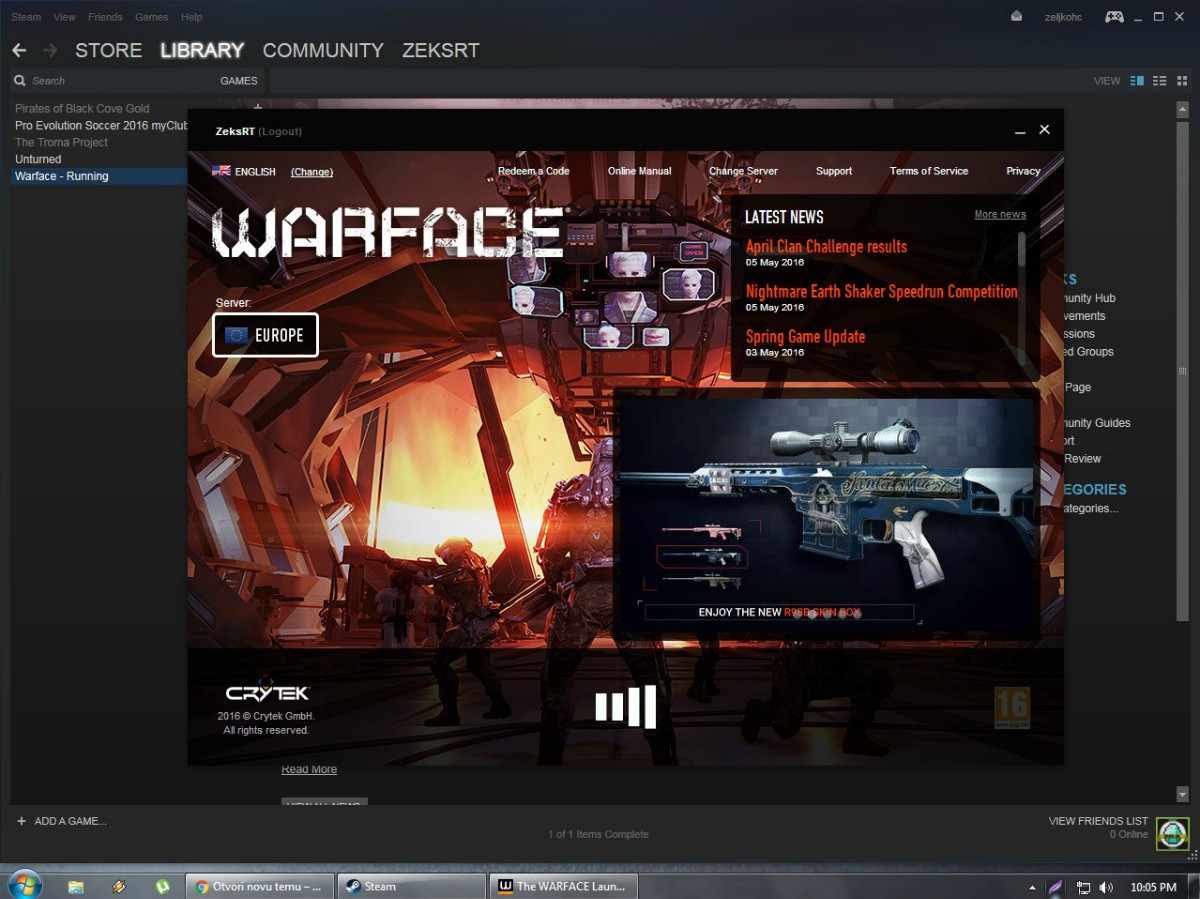Screen dimensions: 1200x899
Task: Click the Read More link
Action: click(x=309, y=769)
